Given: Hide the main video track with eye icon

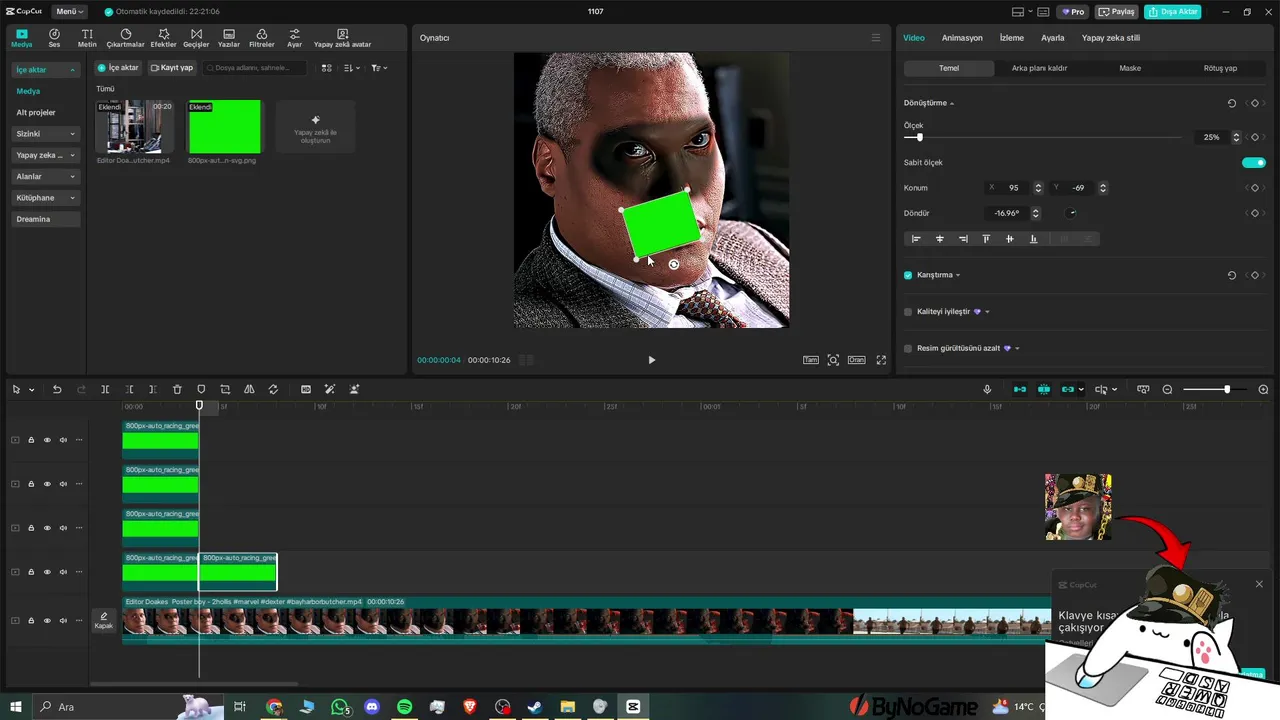Looking at the screenshot, I should pyautogui.click(x=47, y=621).
